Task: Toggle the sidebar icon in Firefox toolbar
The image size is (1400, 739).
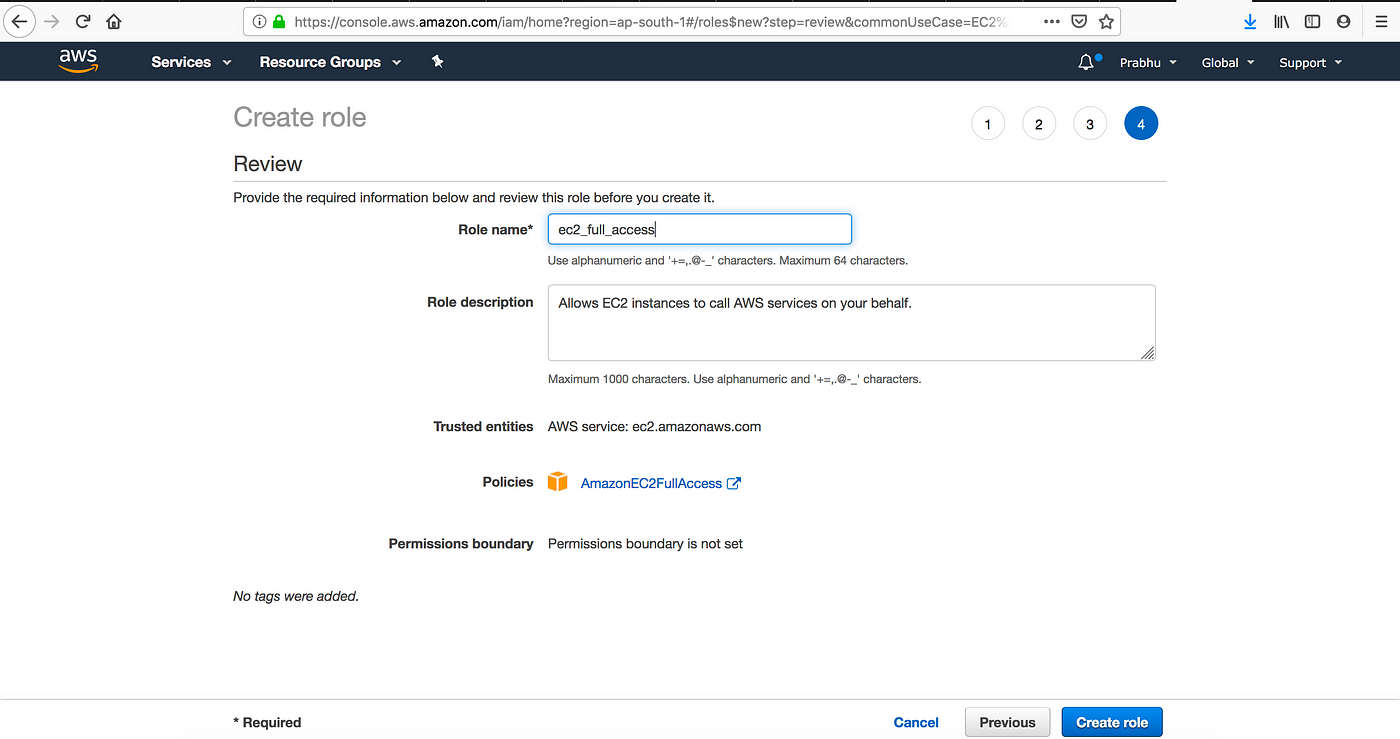Action: pos(1312,21)
